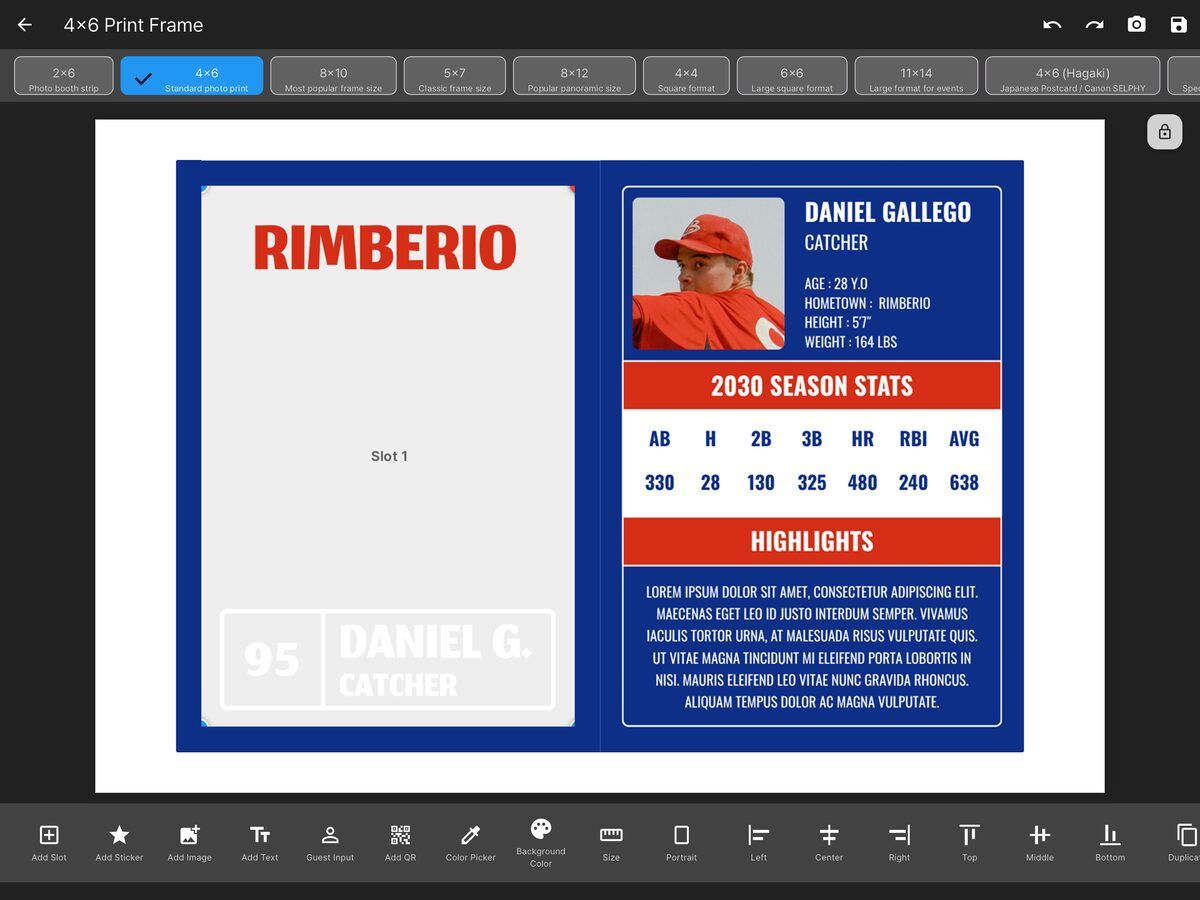Screen dimensions: 1200x900
Task: Select the 4×6 standard photo print size
Action: click(192, 76)
